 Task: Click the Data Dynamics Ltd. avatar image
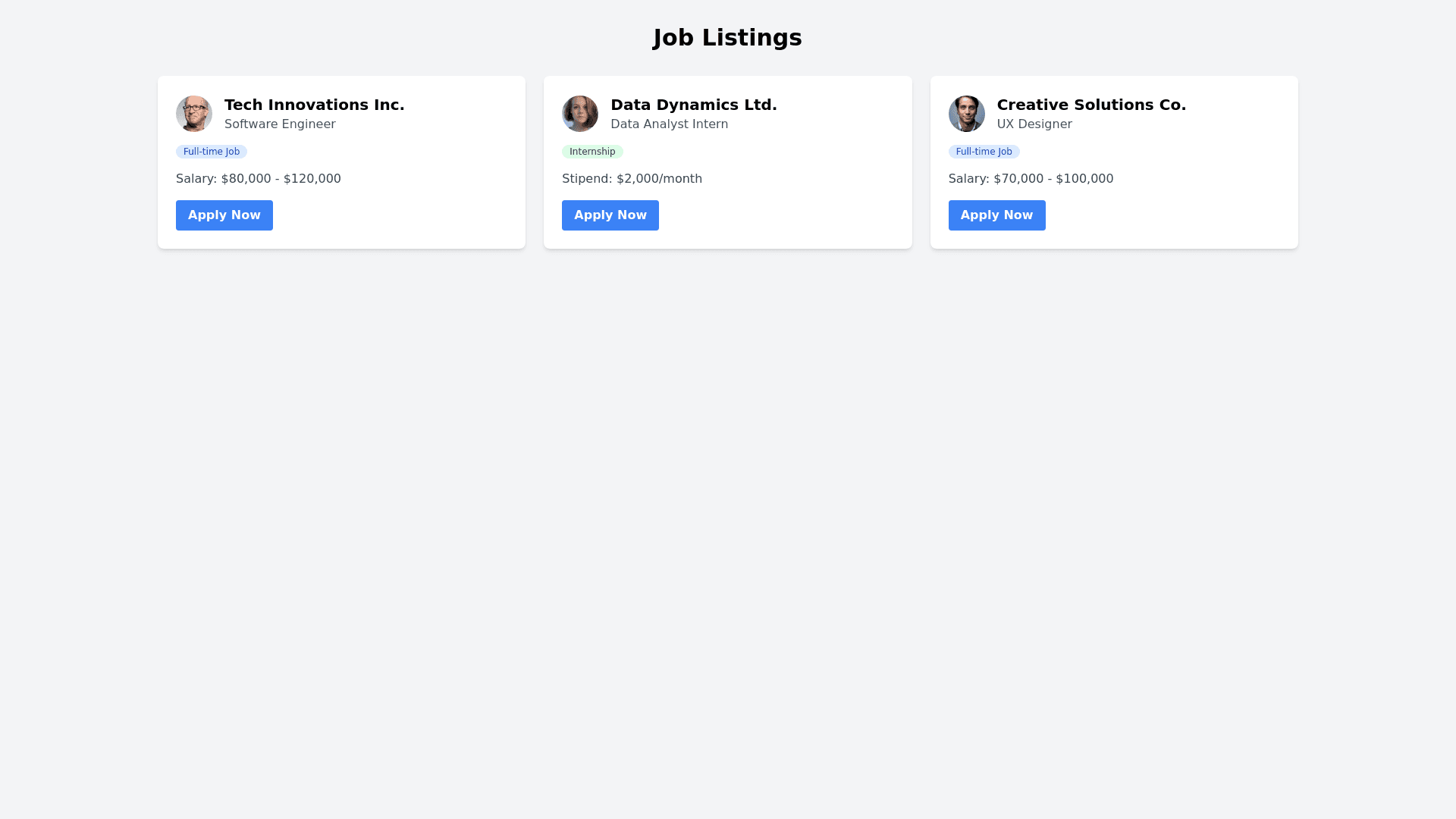[x=580, y=114]
